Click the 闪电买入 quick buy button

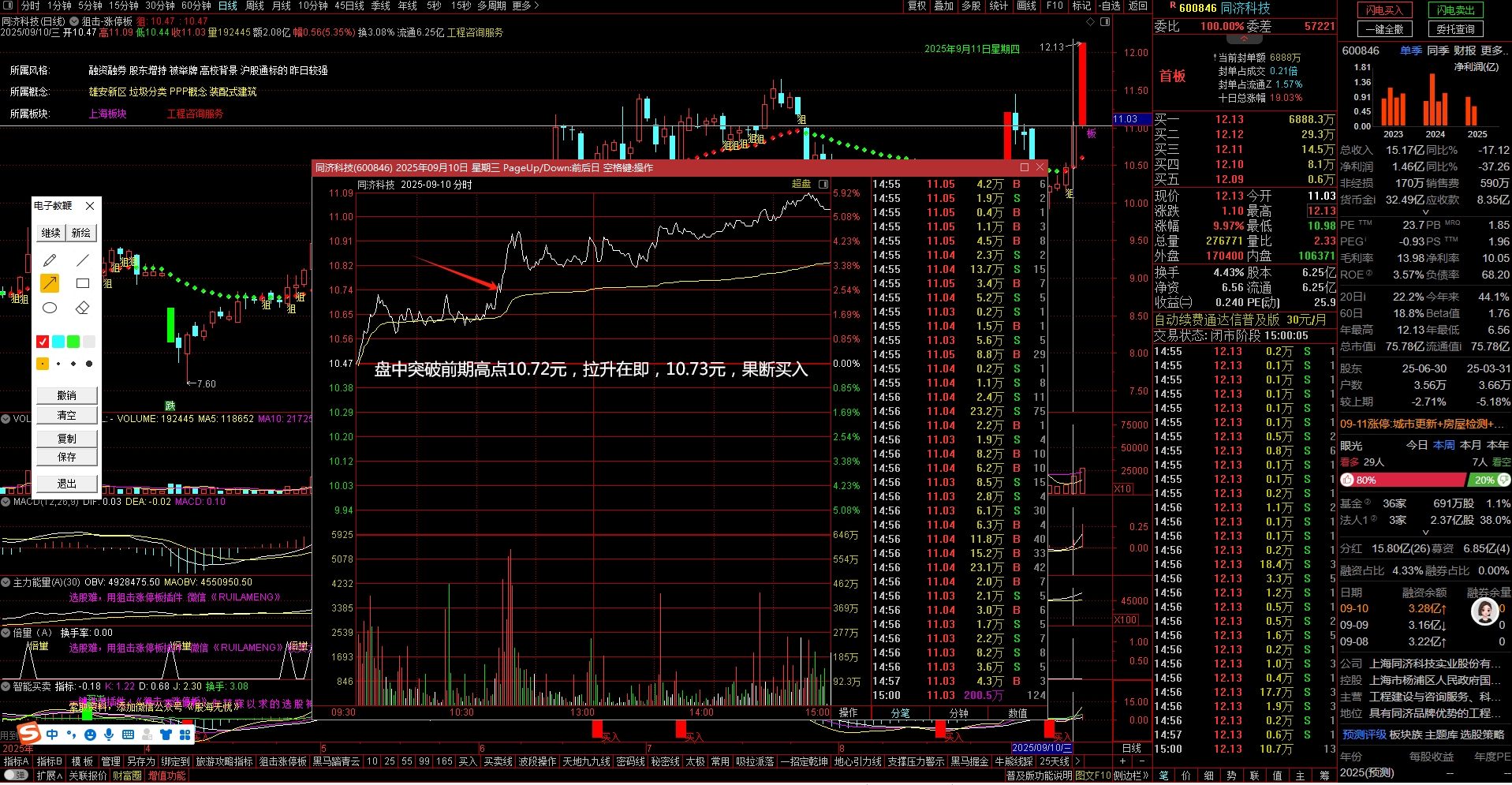click(x=1384, y=10)
